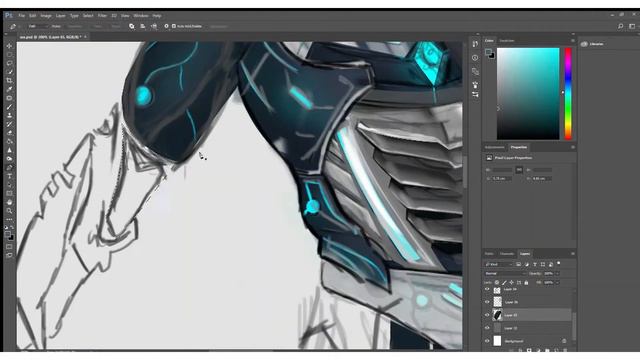The width and height of the screenshot is (640, 360).
Task: Click the path operations icon in options bar
Action: point(132,26)
